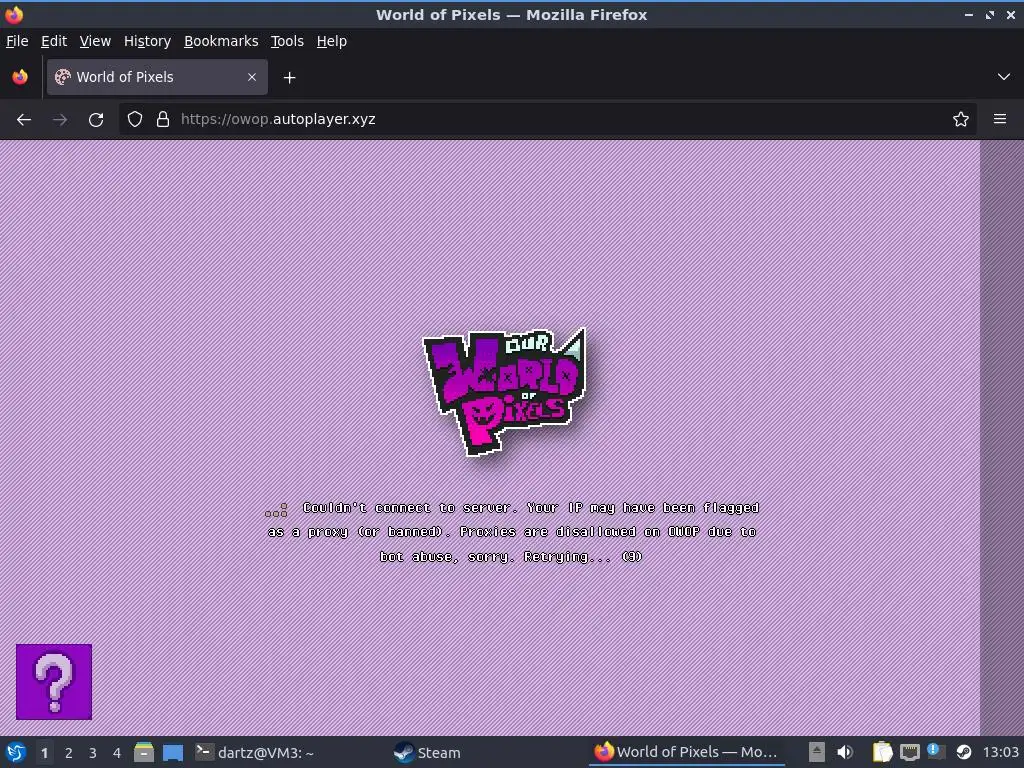Switch to workspace 2
Viewport: 1024px width, 768px height.
[x=69, y=753]
